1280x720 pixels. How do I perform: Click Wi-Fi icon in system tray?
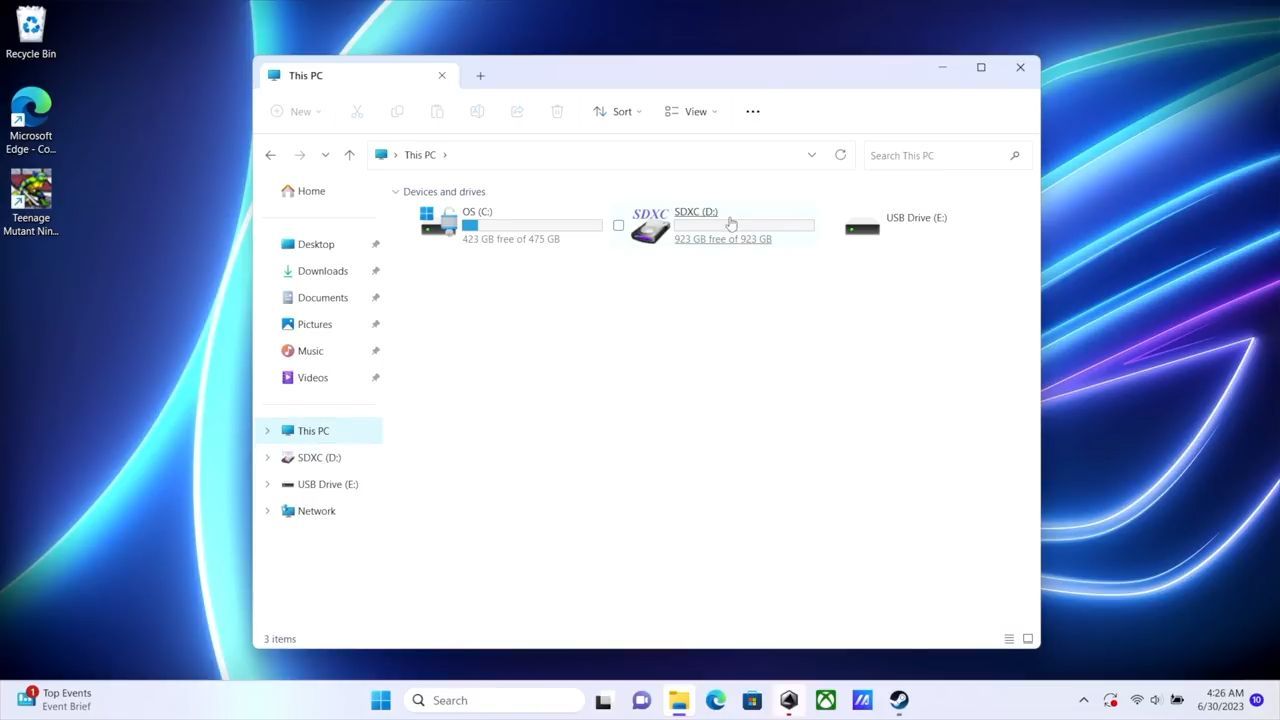pyautogui.click(x=1137, y=700)
